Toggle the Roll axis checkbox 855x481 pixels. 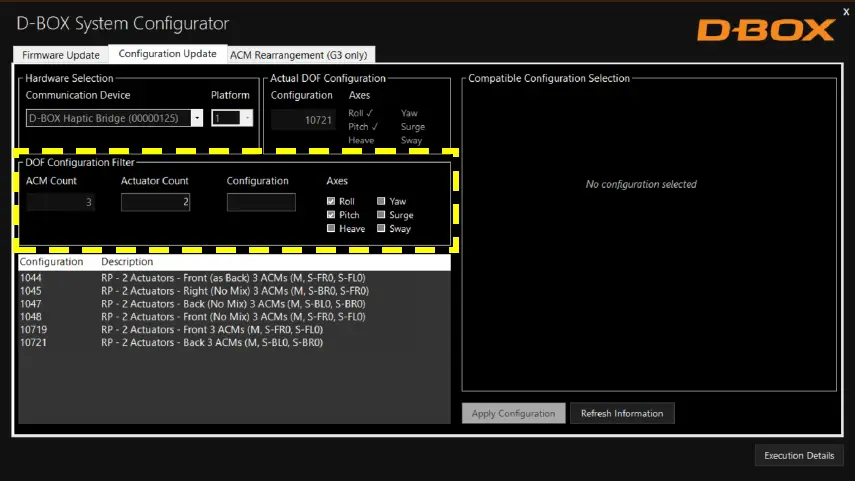pos(331,201)
